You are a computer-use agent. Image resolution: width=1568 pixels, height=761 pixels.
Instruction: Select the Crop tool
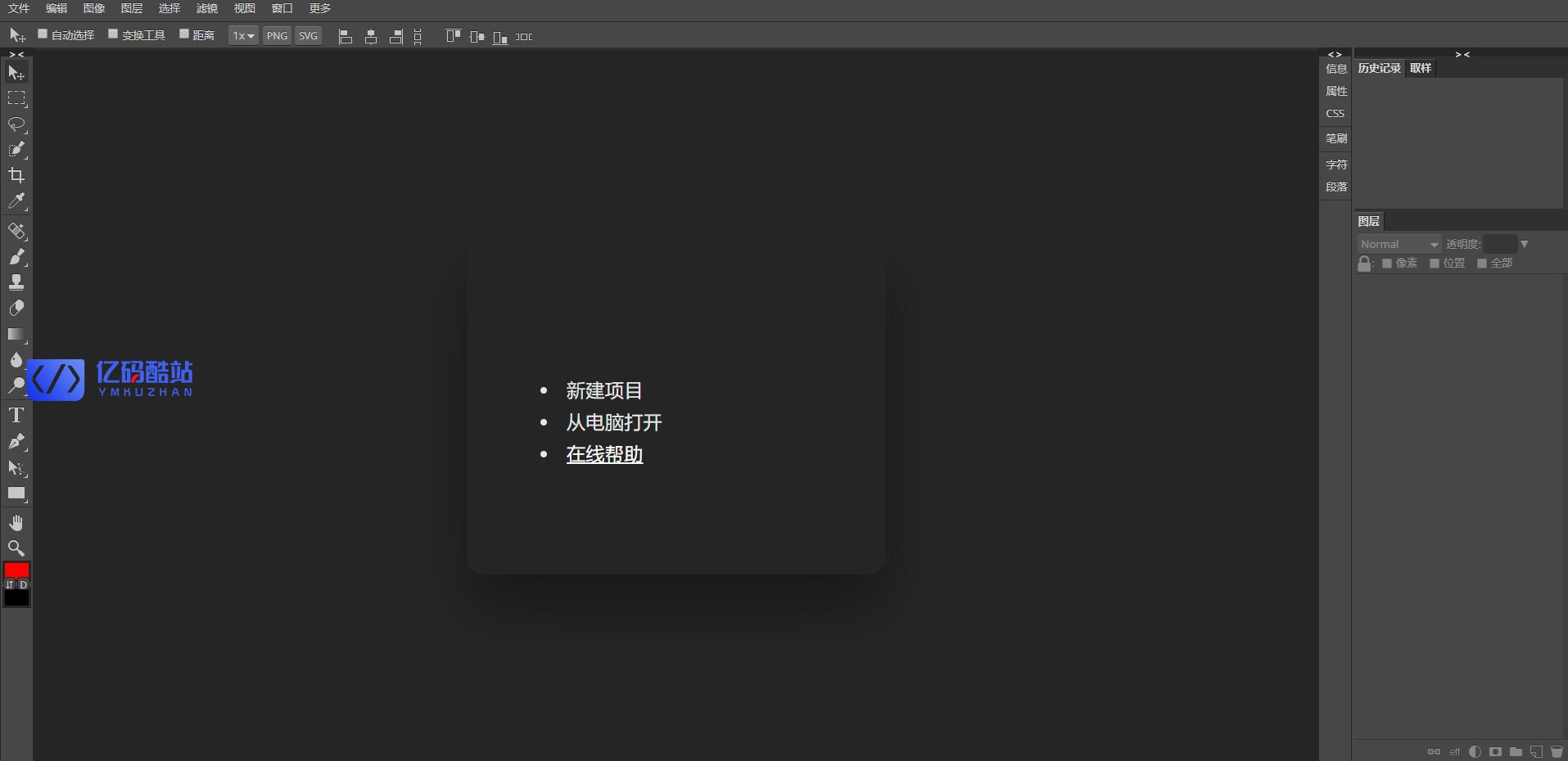pos(16,175)
